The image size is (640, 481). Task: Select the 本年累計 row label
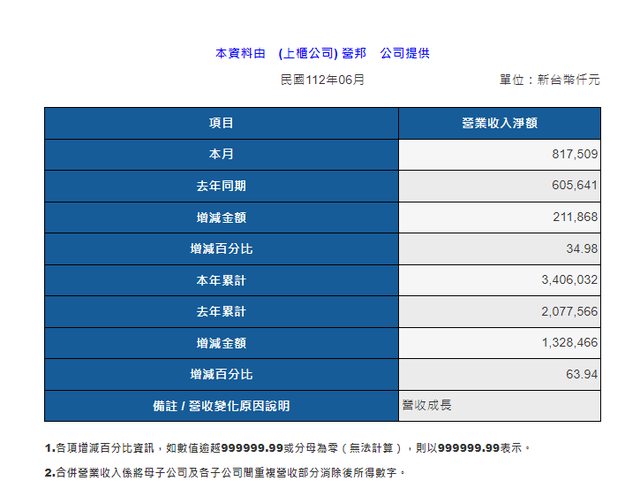221,280
